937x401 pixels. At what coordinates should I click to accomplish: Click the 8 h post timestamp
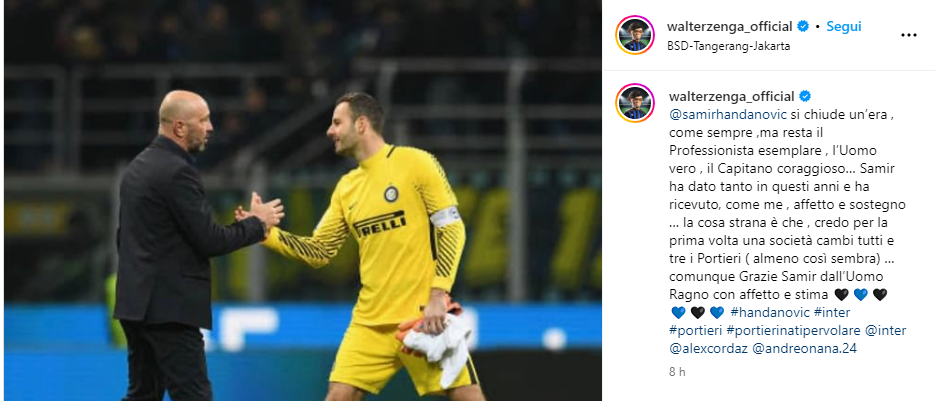(x=677, y=371)
